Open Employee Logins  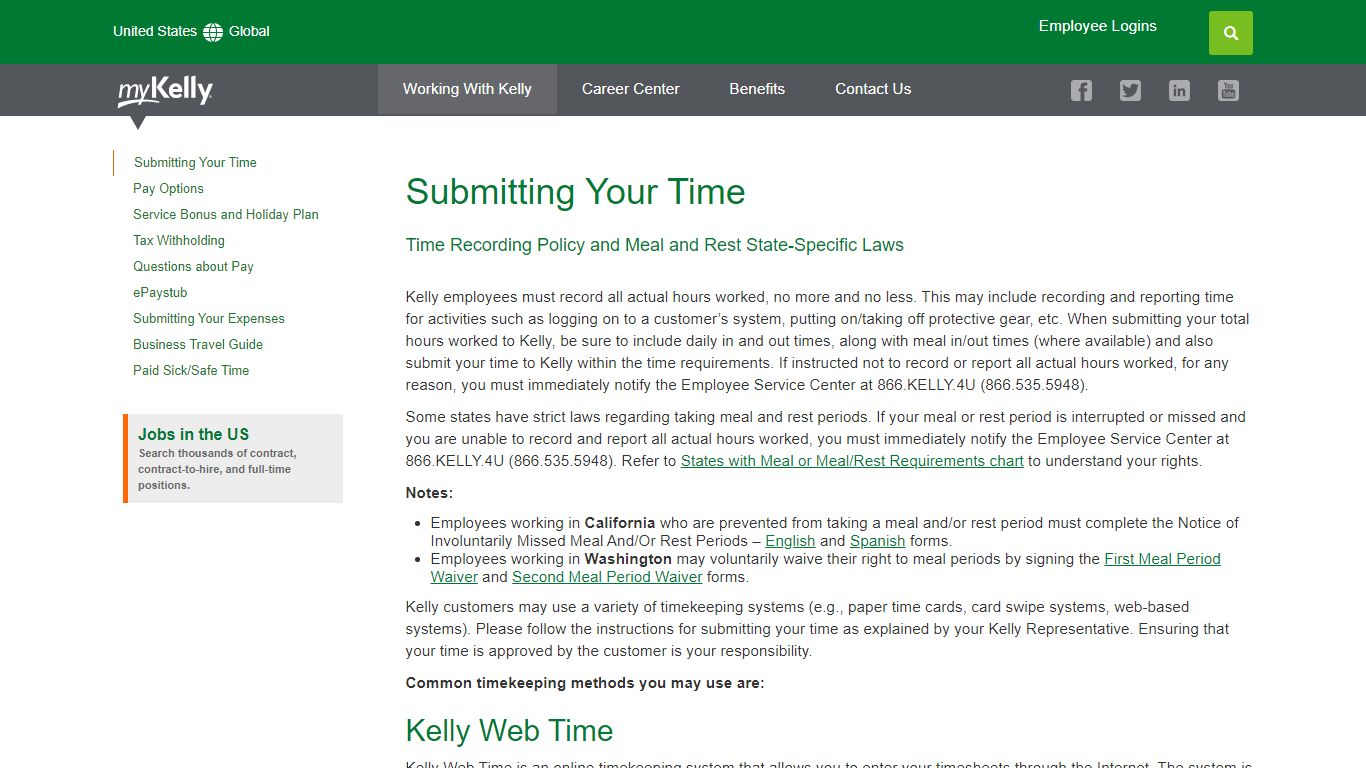click(1098, 26)
